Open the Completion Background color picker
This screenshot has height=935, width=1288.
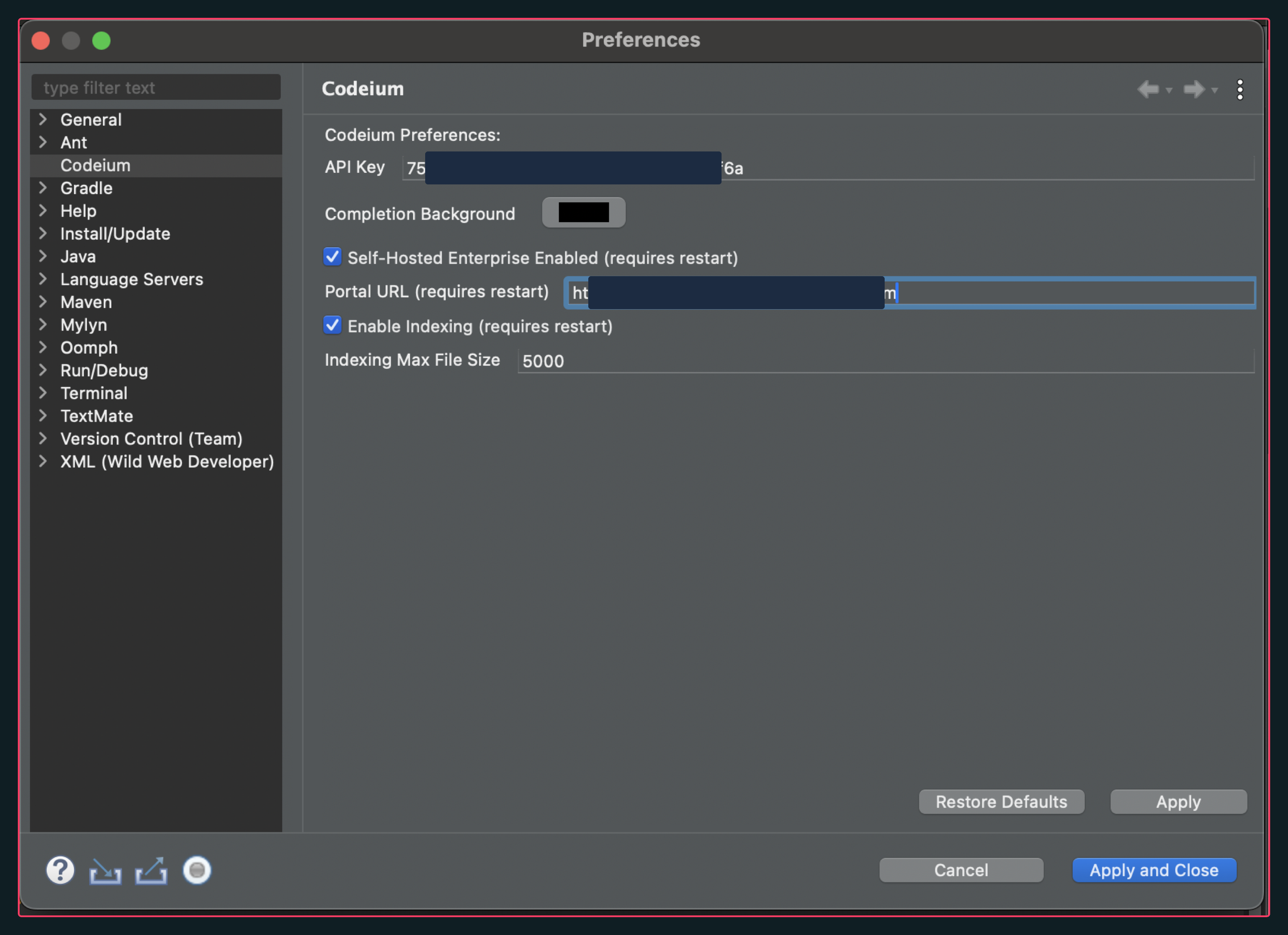pyautogui.click(x=583, y=212)
